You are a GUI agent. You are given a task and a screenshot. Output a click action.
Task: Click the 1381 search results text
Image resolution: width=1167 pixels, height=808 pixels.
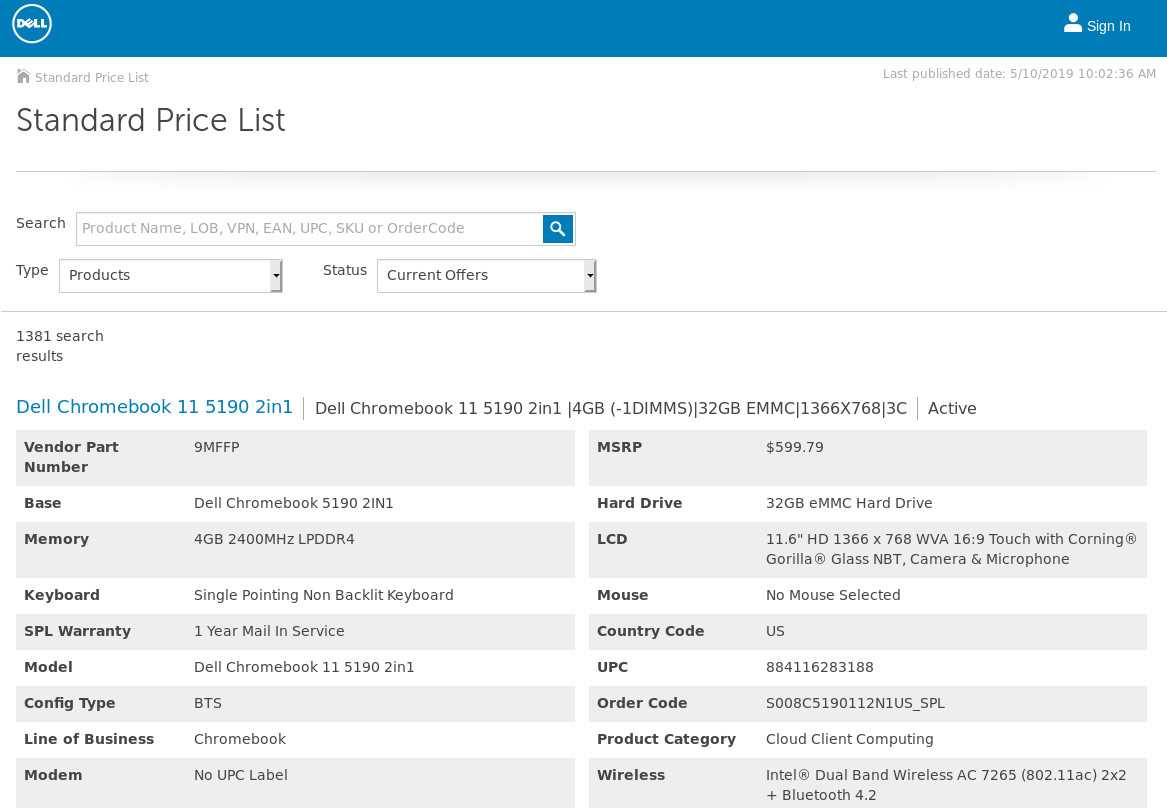point(60,346)
